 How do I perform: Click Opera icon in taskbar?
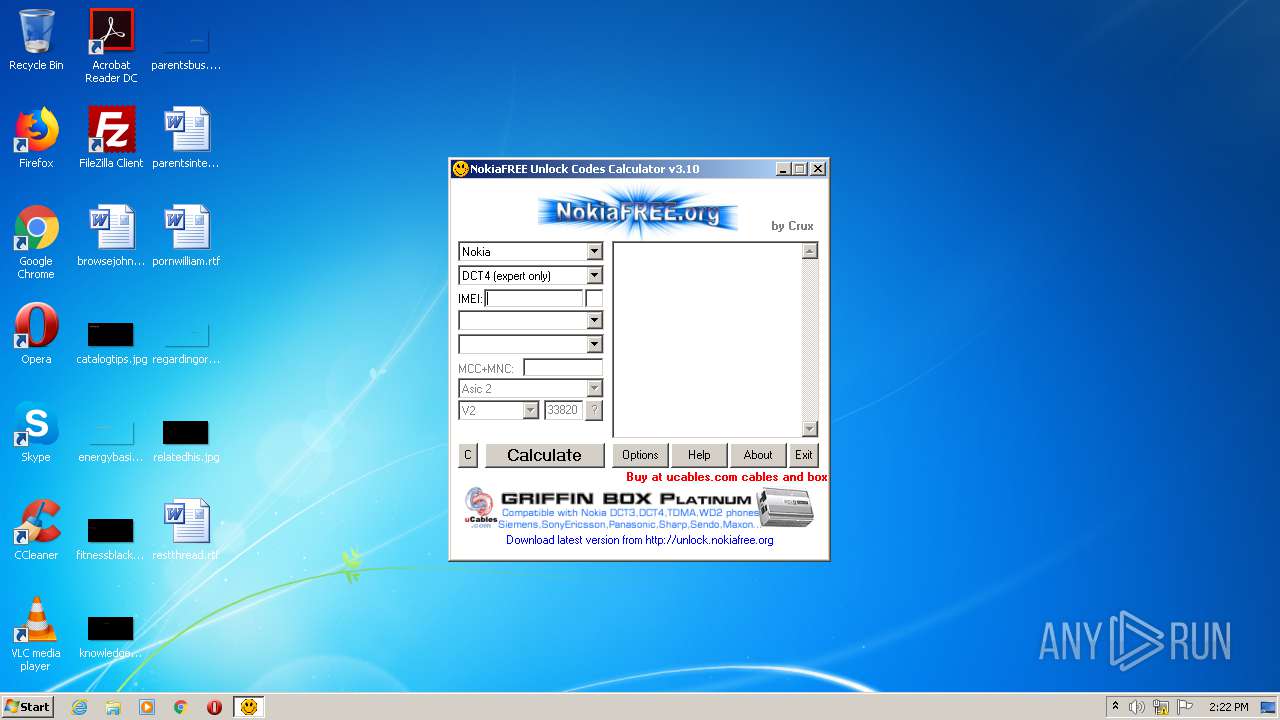[x=214, y=707]
